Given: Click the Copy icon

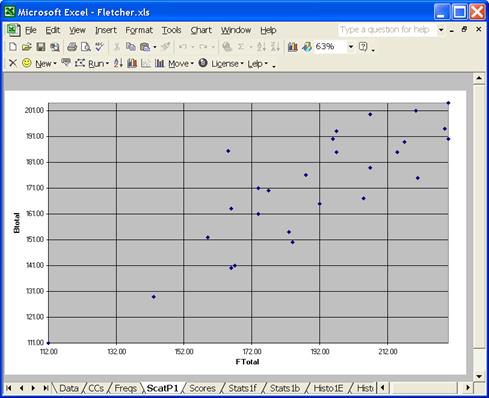Looking at the screenshot, I should [131, 47].
